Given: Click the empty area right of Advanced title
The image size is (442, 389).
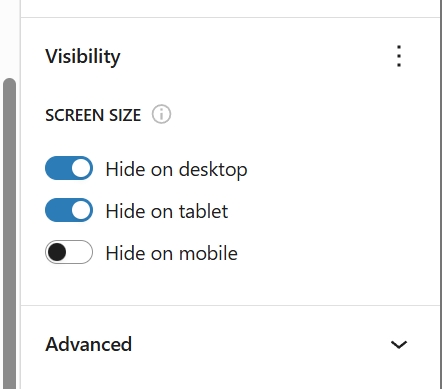Looking at the screenshot, I should point(260,344).
